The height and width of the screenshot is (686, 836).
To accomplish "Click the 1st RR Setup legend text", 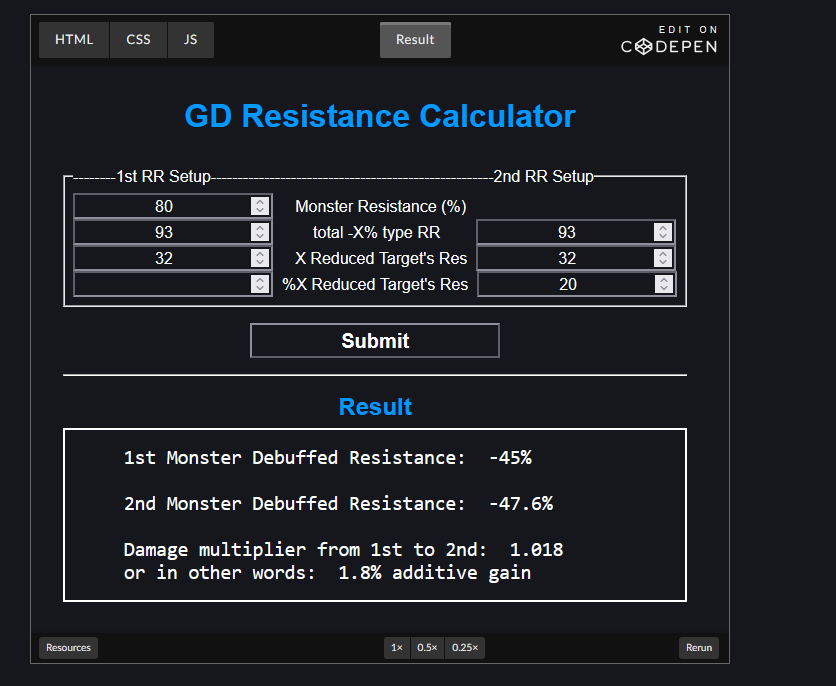I will (163, 176).
